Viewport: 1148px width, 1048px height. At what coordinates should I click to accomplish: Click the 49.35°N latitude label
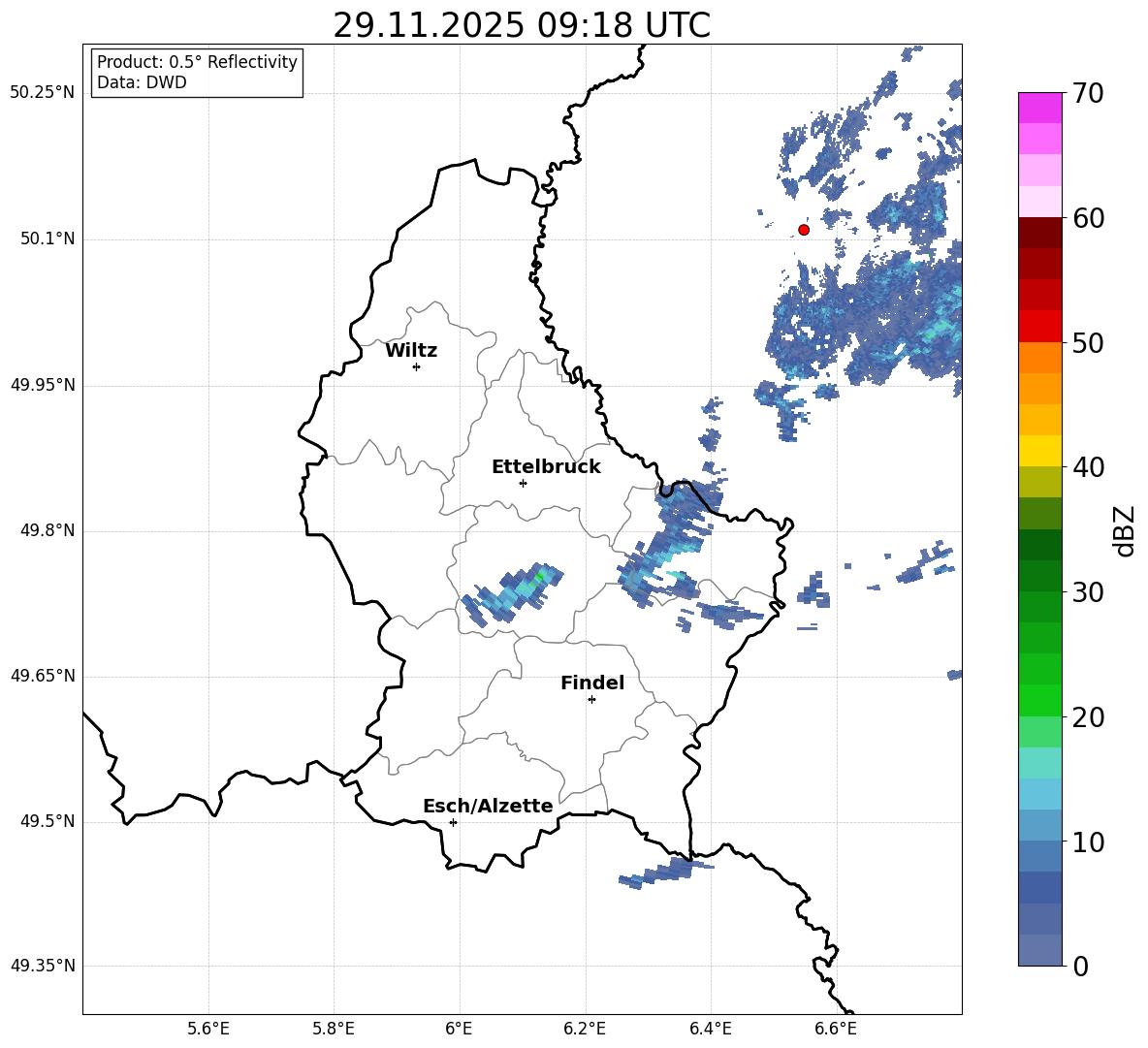click(x=43, y=966)
